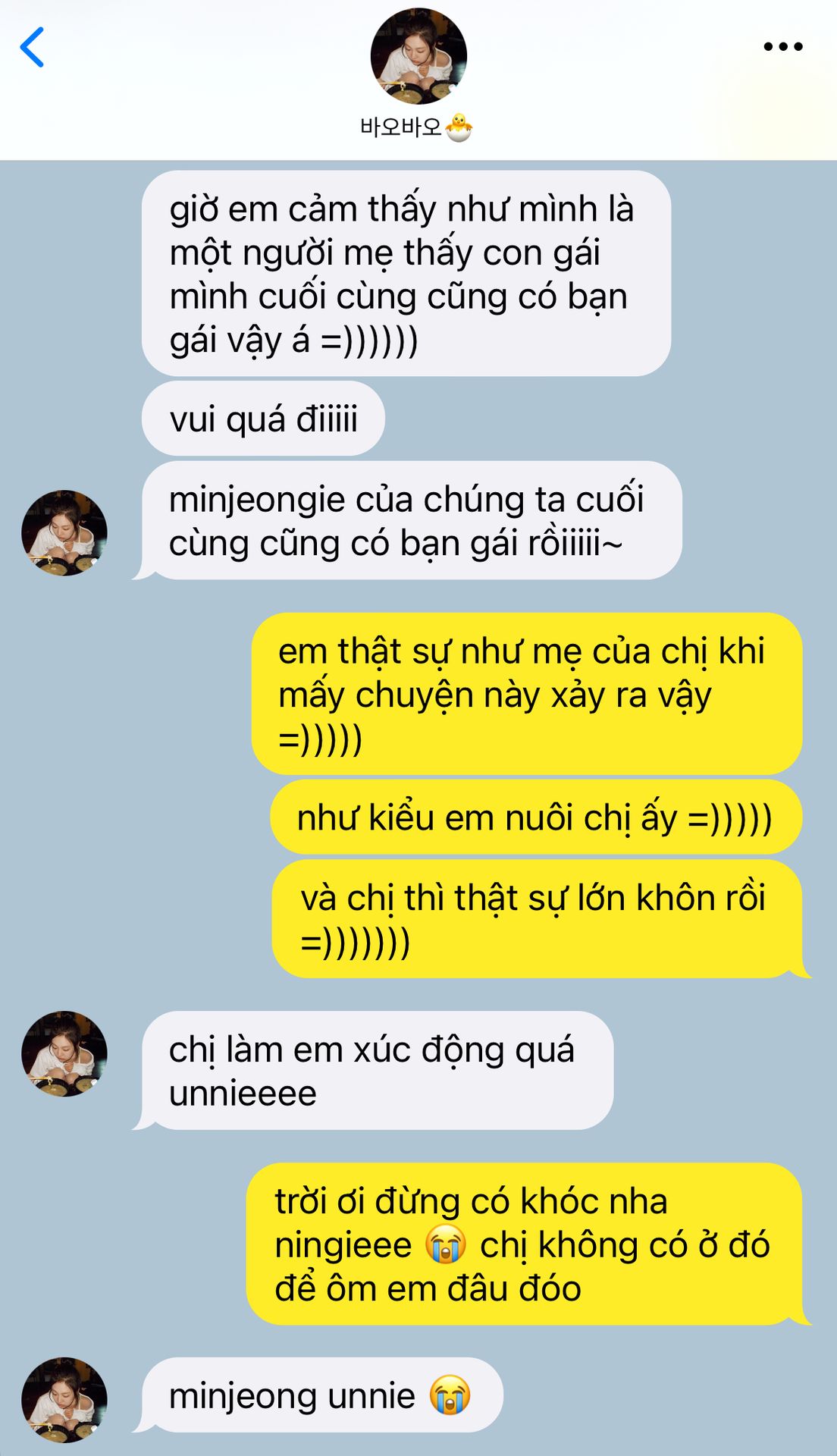837x1456 pixels.
Task: Tap avatar beside 'minjeong unnie' message
Action: coord(64,1400)
